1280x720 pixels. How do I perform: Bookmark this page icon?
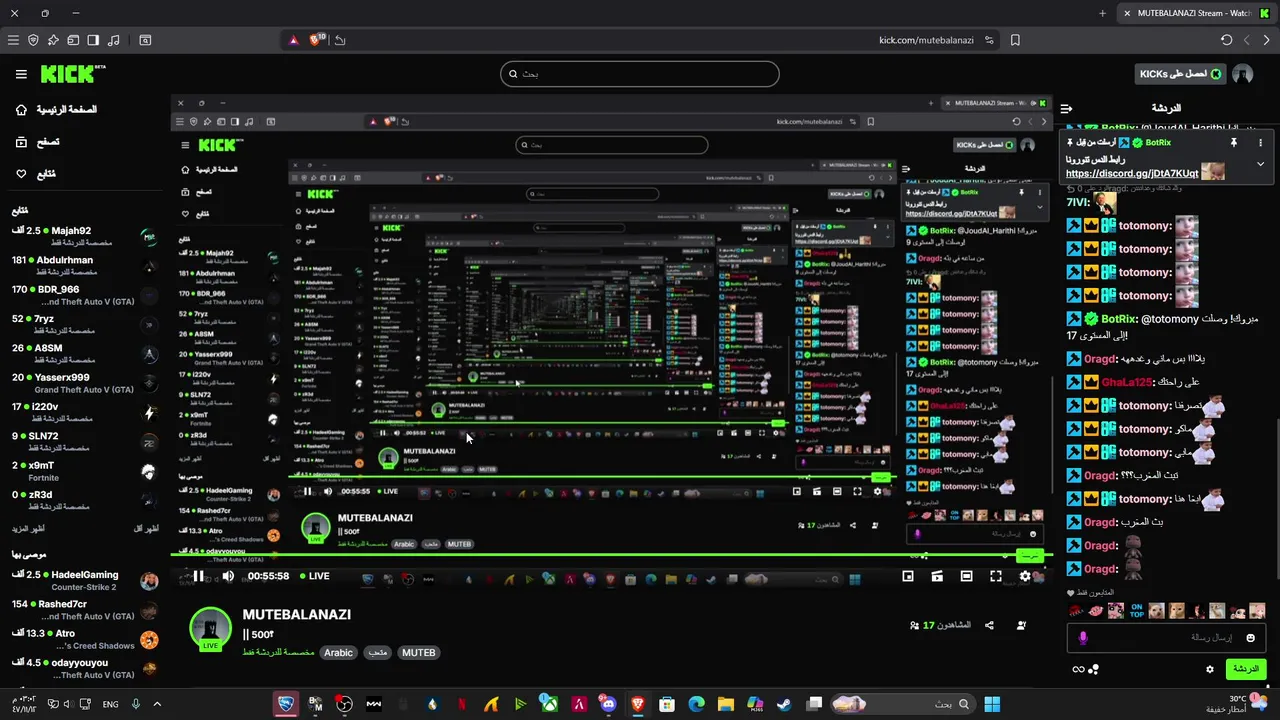(1015, 40)
